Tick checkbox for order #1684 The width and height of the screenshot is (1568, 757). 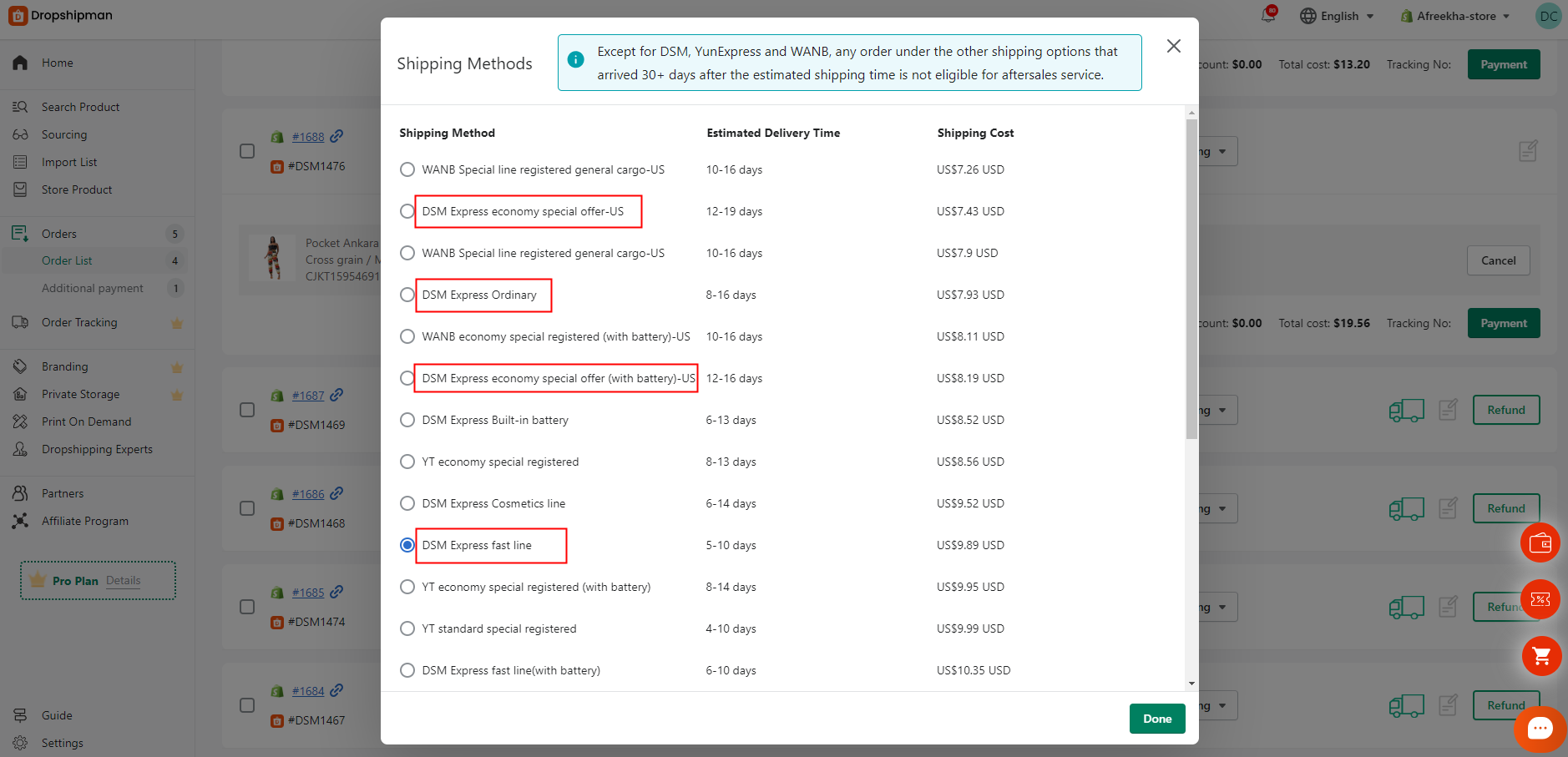click(x=247, y=705)
